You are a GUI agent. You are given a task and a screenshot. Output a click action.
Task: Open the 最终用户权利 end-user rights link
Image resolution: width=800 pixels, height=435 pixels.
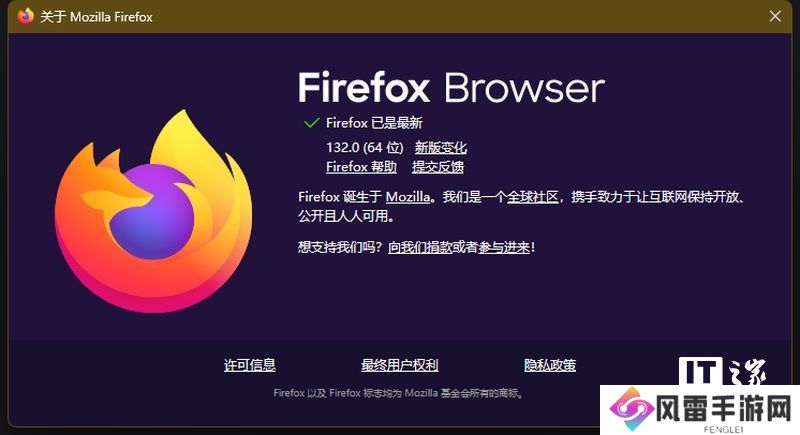(399, 365)
